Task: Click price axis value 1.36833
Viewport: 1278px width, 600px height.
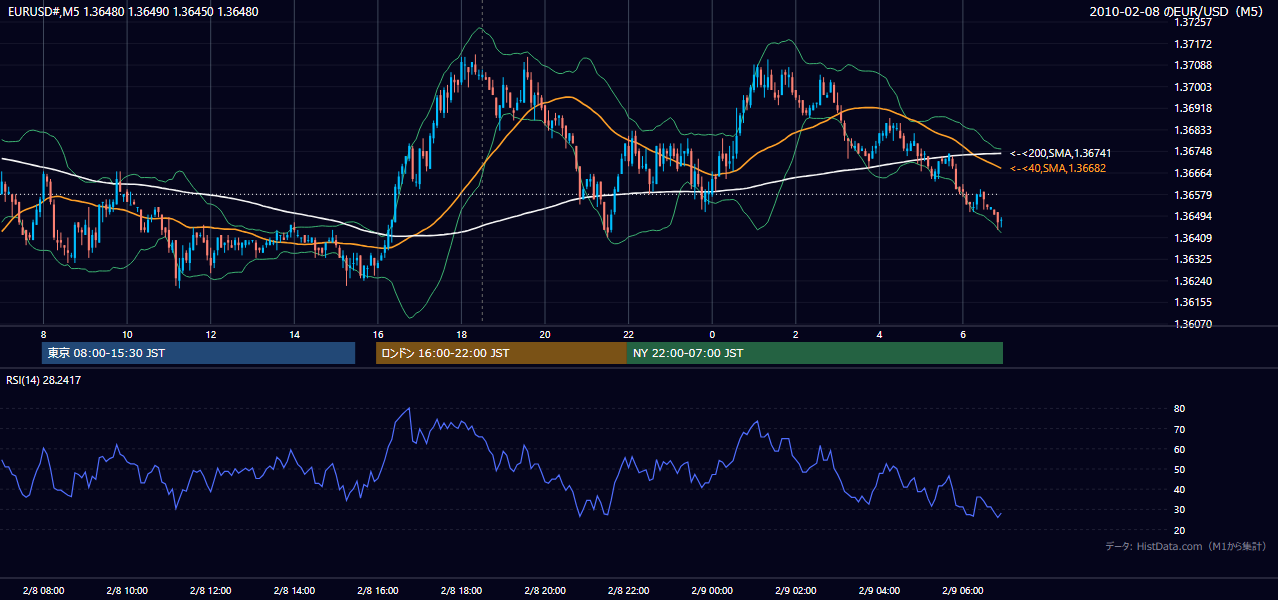Action: tap(1195, 130)
